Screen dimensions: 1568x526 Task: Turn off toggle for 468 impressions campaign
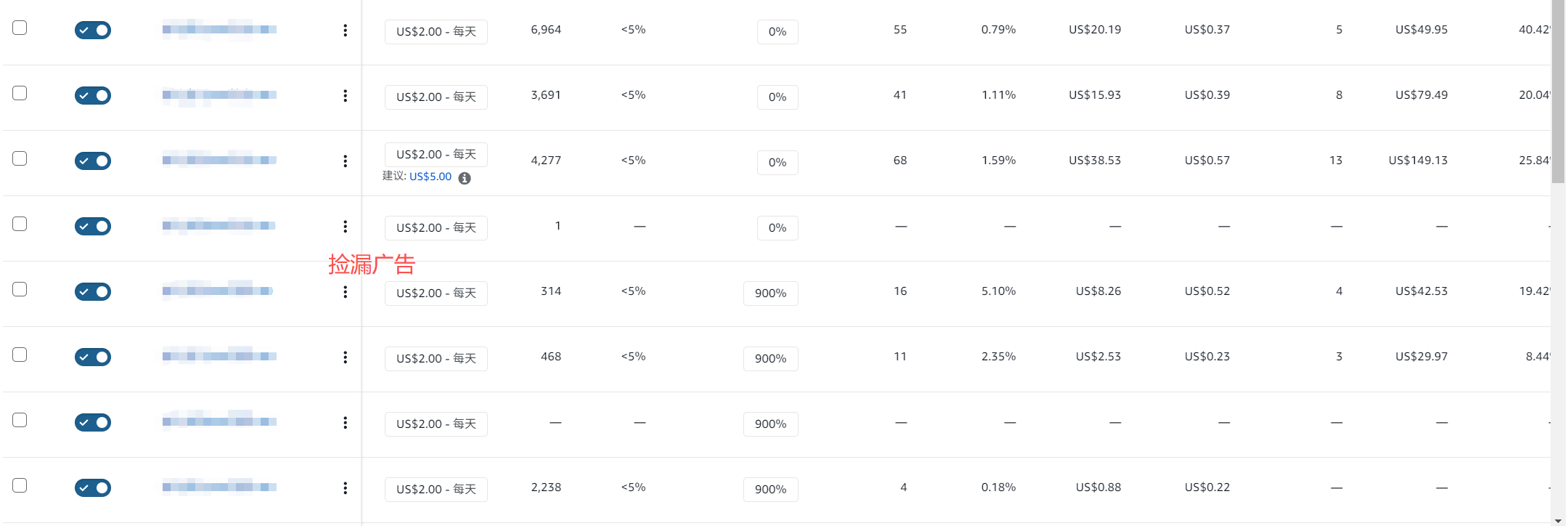coord(93,357)
